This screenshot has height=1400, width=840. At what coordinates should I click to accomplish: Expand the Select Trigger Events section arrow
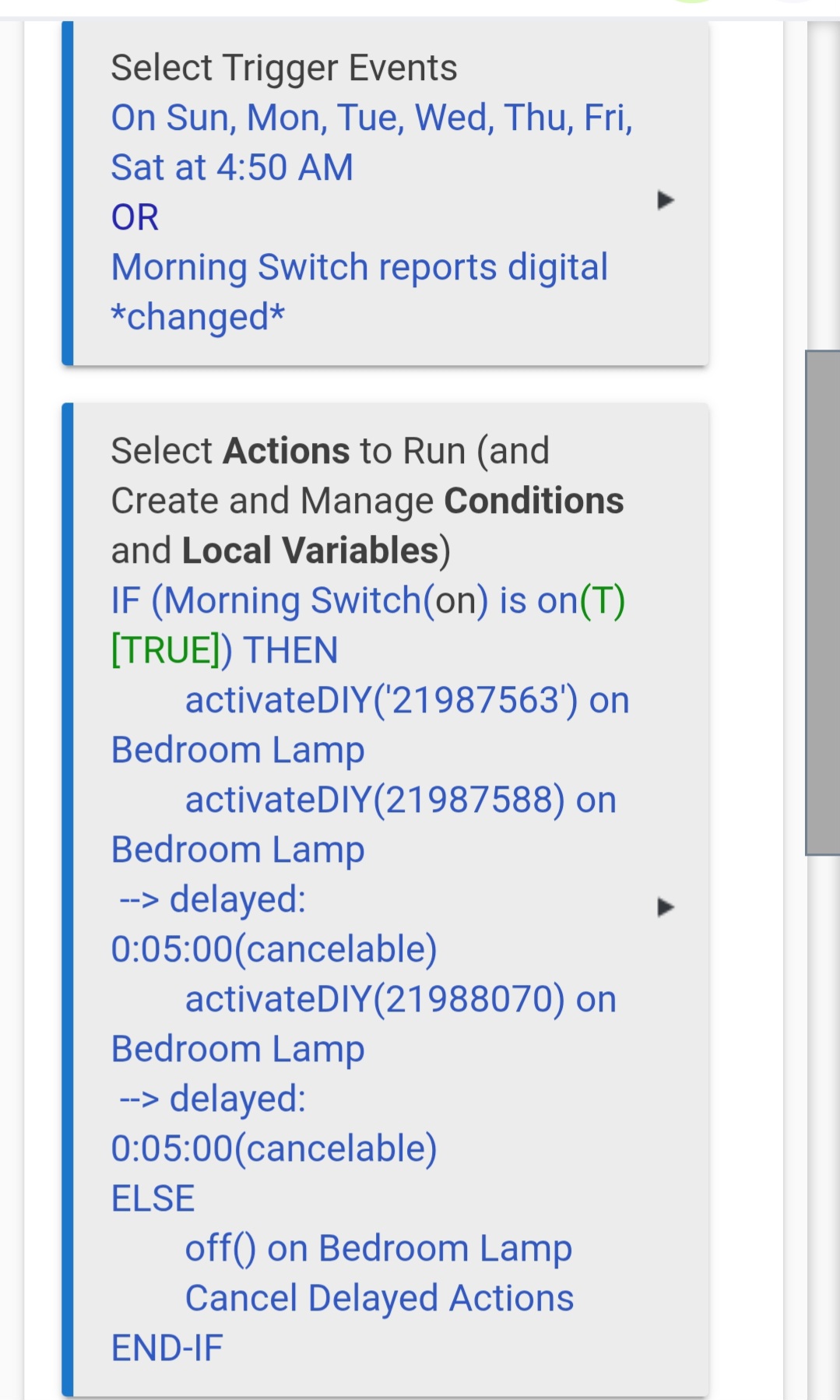click(x=665, y=200)
